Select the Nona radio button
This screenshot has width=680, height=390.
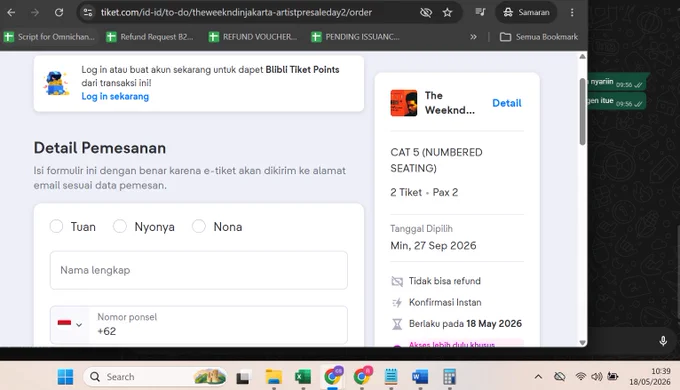coord(199,226)
